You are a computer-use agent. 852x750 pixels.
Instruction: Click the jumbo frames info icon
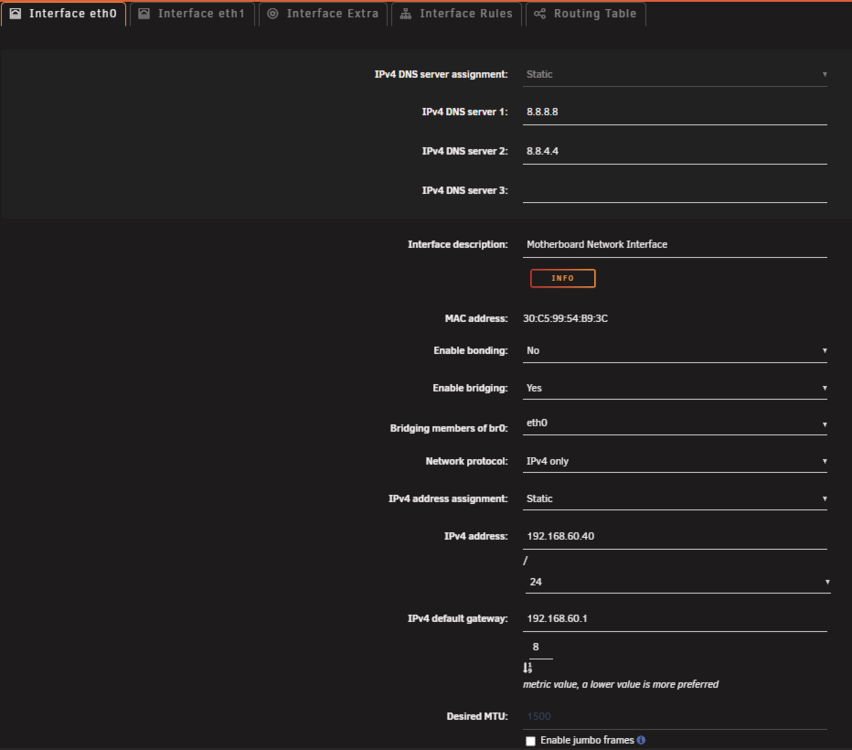(641, 740)
